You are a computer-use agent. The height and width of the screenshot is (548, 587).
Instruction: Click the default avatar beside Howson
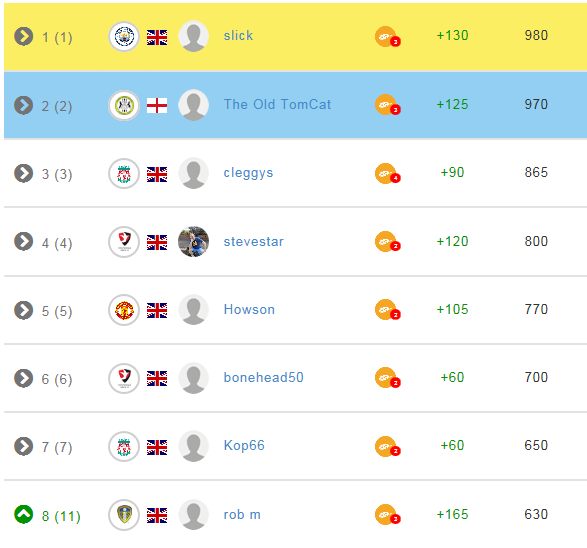point(194,310)
